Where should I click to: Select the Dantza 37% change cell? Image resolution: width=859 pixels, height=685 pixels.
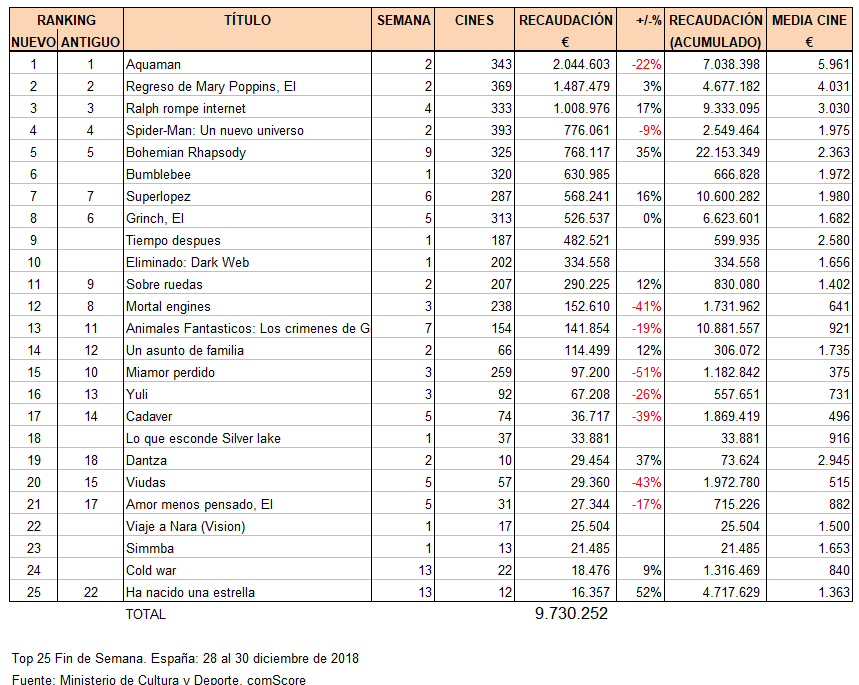[x=648, y=461]
